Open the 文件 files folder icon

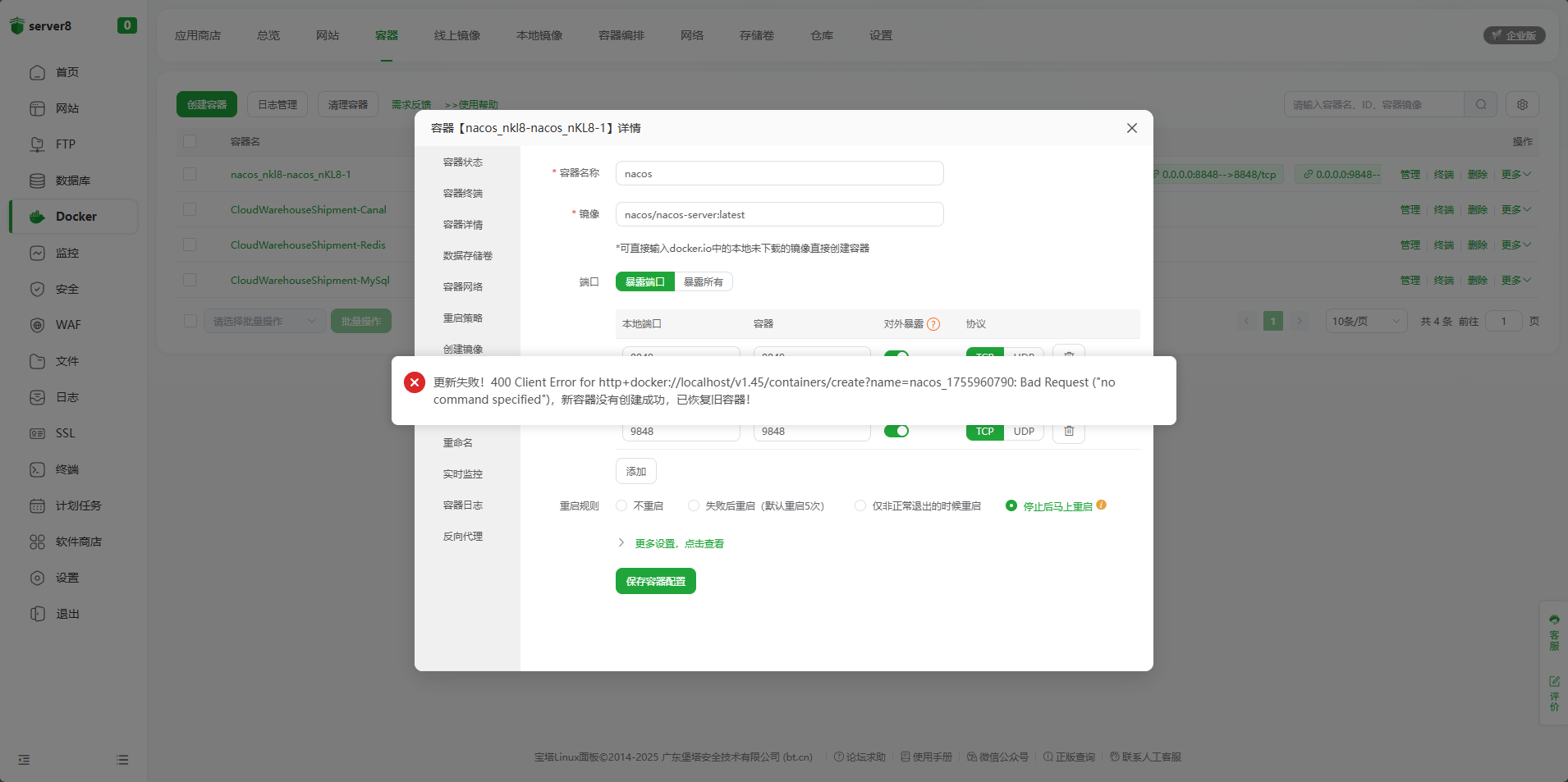tap(38, 361)
